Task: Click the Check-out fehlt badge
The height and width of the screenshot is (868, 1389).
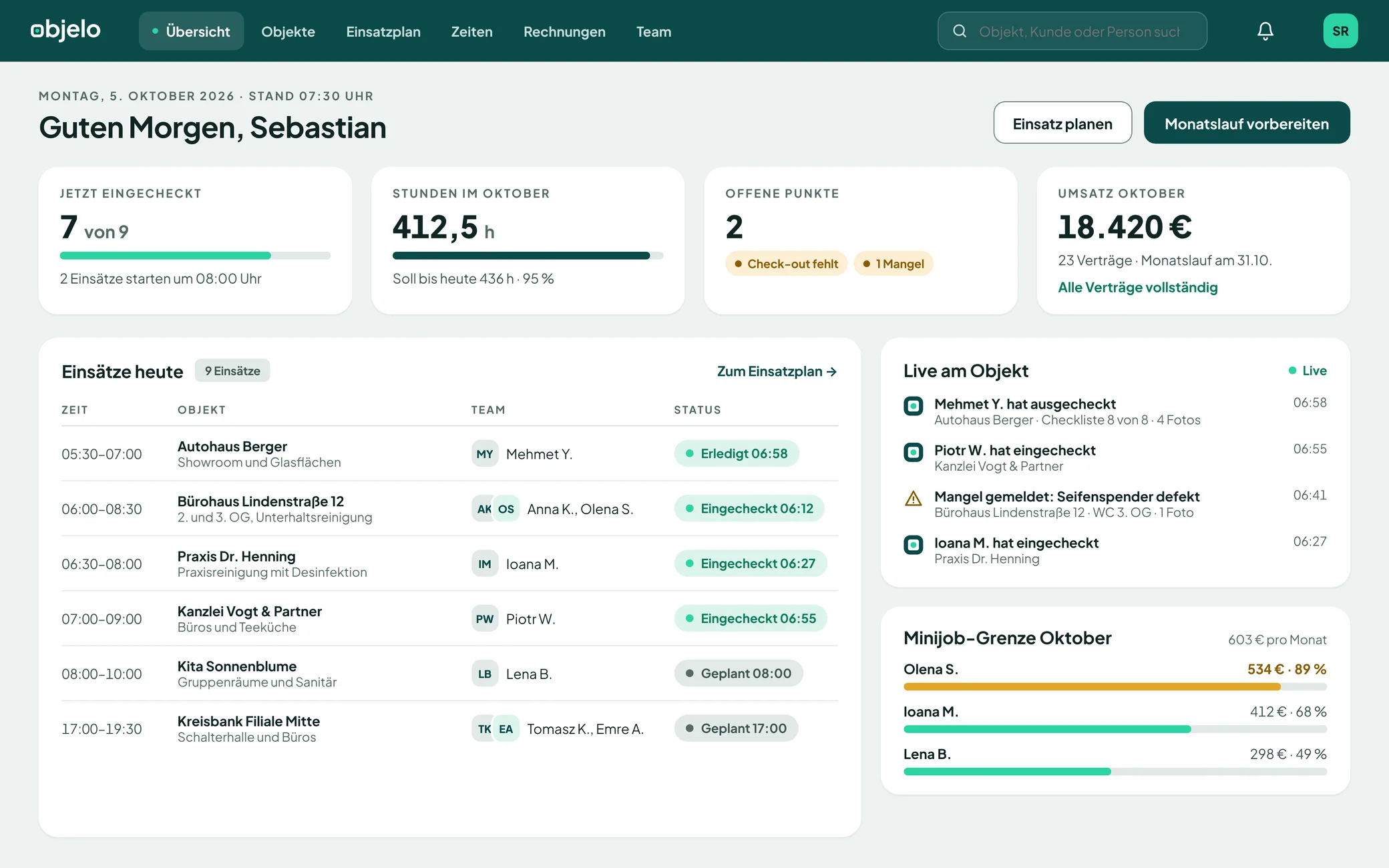Action: click(786, 264)
